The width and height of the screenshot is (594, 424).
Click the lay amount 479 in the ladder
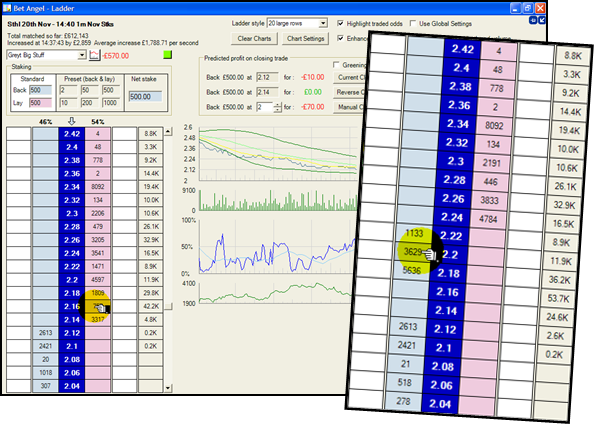tap(98, 227)
